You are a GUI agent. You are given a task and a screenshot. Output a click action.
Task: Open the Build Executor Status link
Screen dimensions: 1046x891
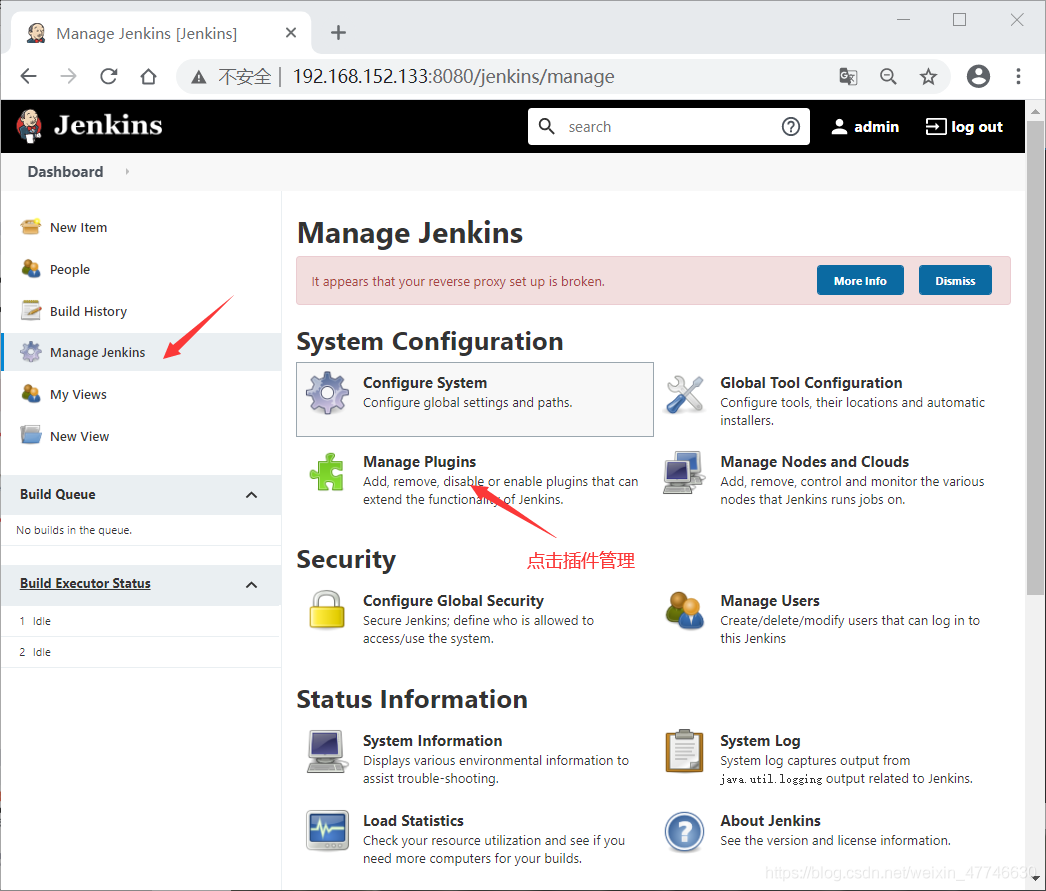coord(85,584)
